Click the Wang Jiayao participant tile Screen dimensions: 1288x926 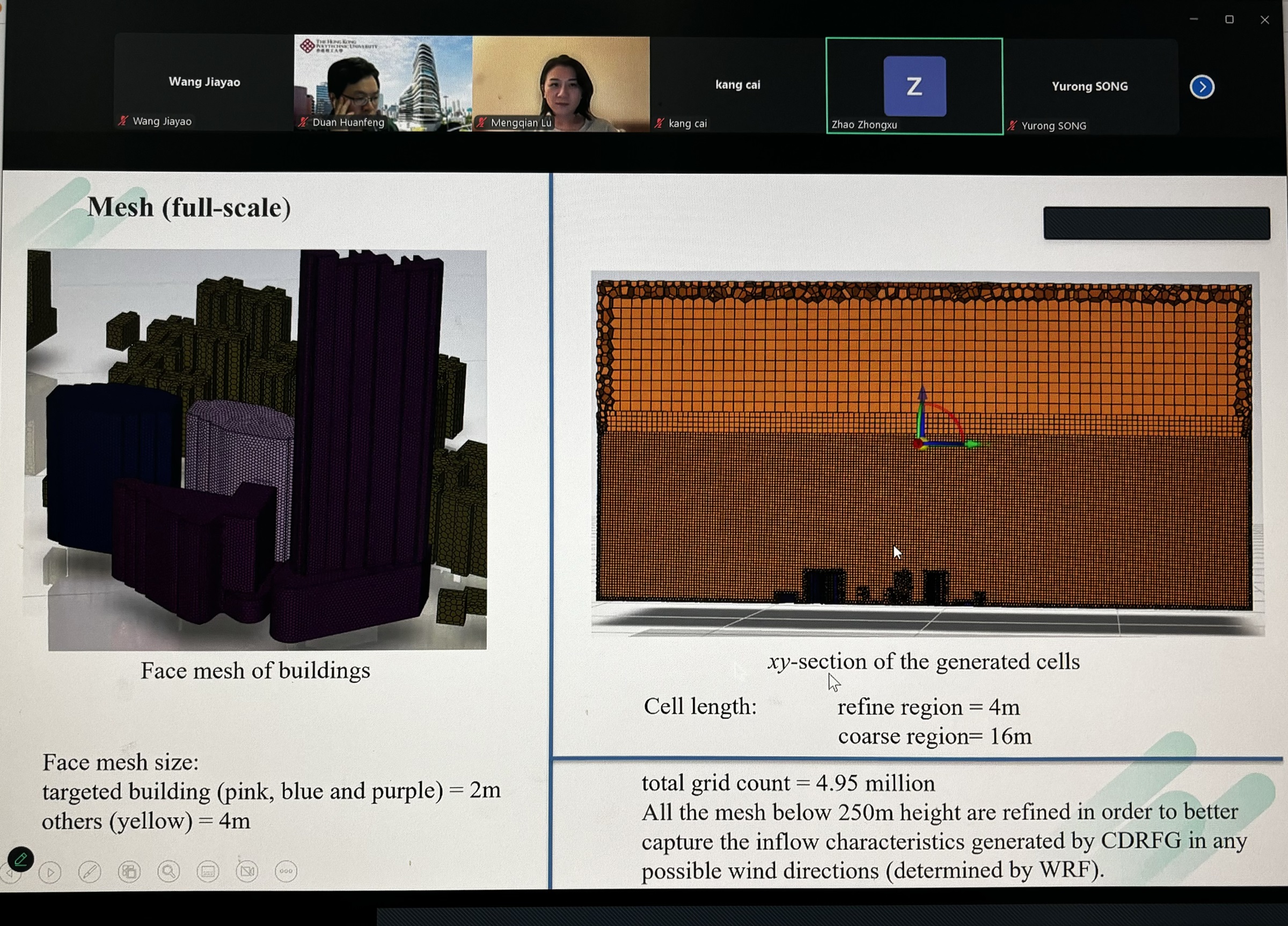coord(204,82)
